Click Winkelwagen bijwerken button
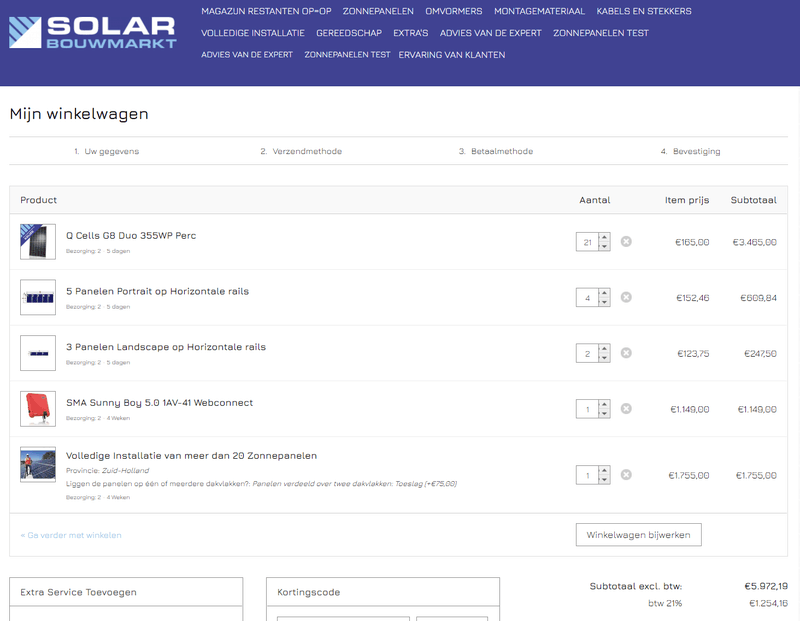 (x=639, y=535)
